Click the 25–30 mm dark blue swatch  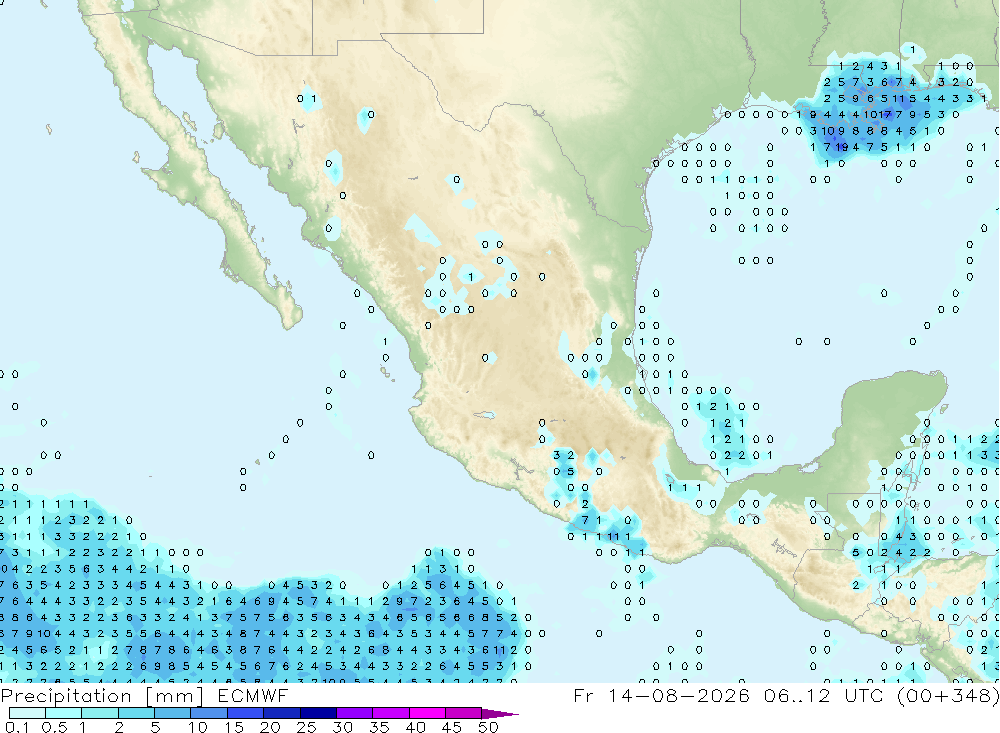[x=318, y=713]
